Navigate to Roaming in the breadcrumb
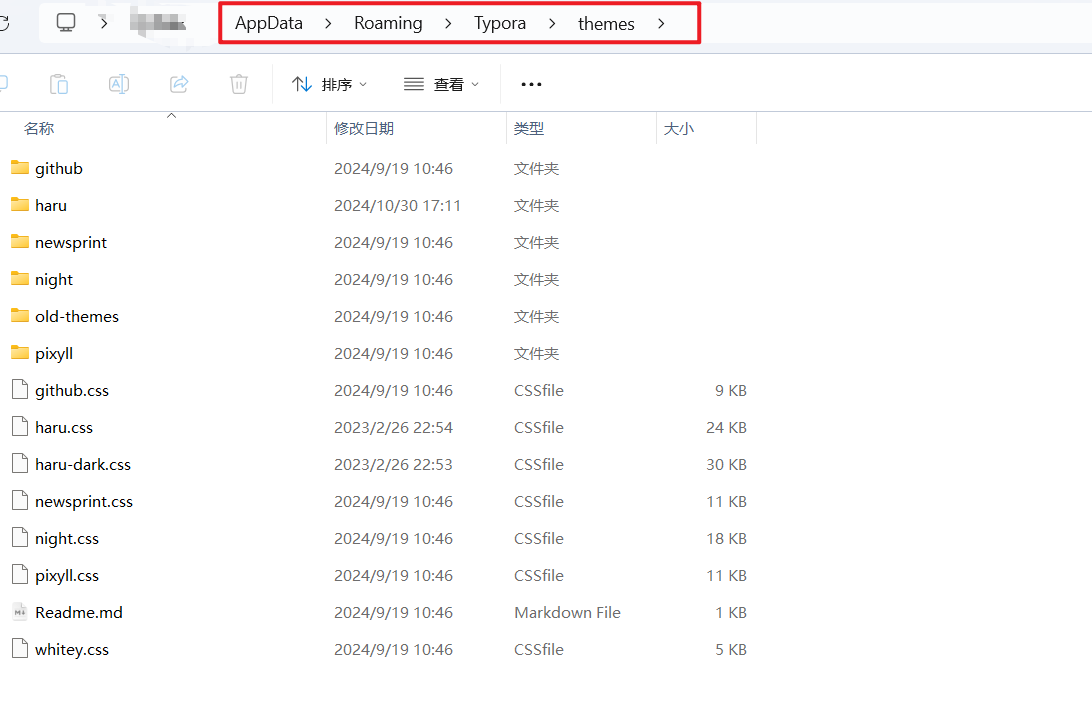 click(x=388, y=23)
